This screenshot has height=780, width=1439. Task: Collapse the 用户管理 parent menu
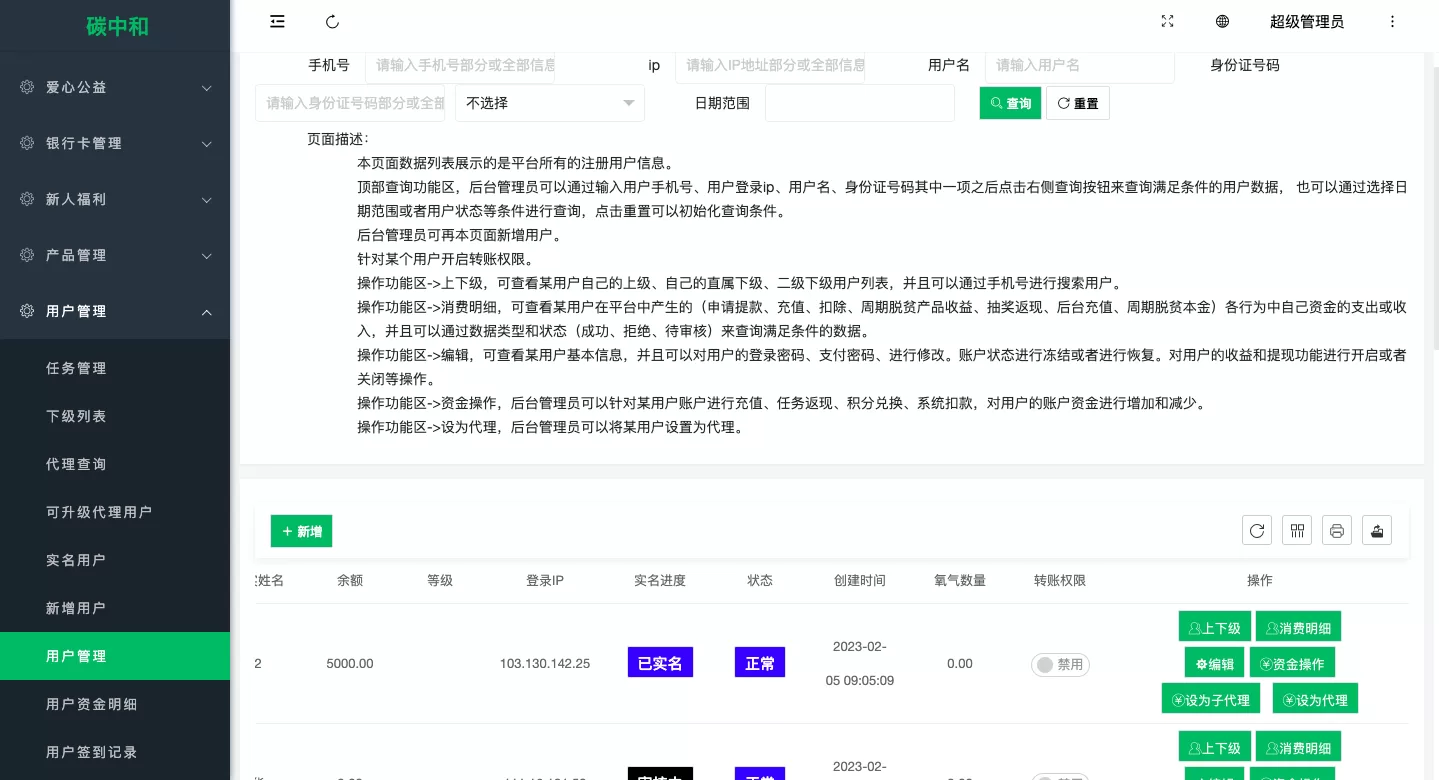tap(115, 311)
